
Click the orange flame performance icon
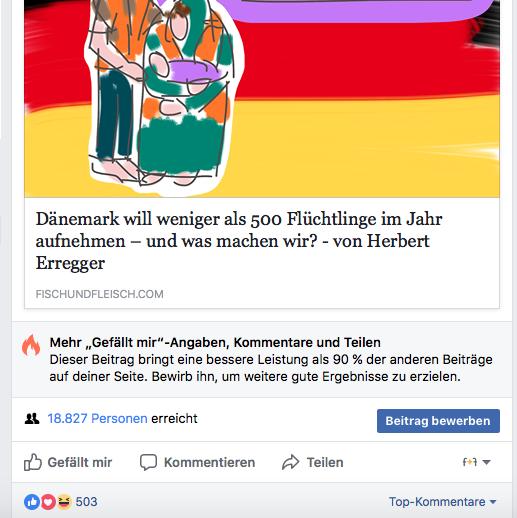point(31,346)
